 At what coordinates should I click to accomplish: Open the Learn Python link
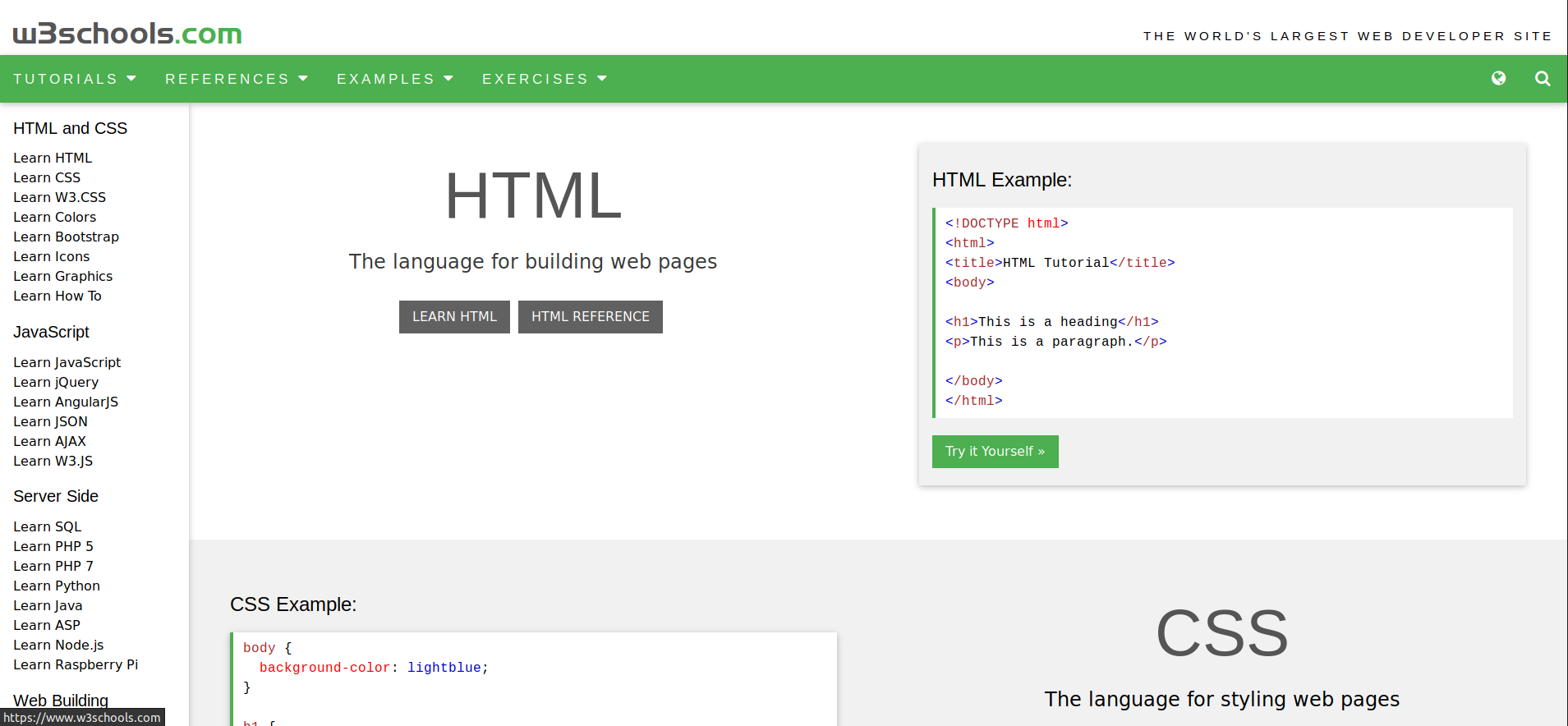click(57, 586)
